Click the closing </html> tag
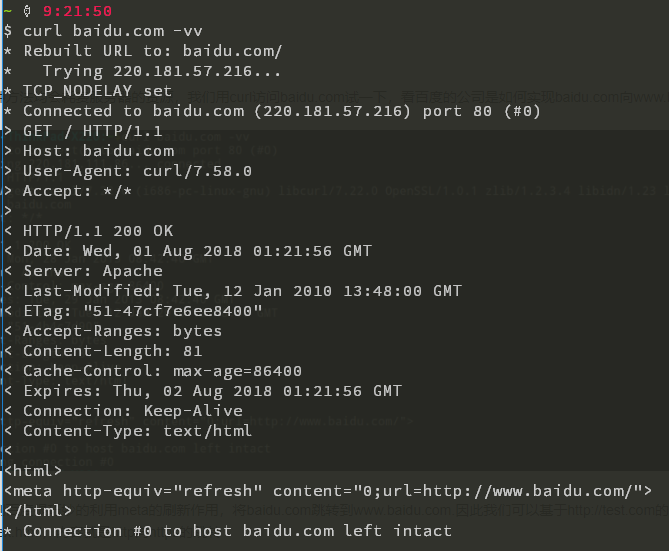The height and width of the screenshot is (551, 669). [x=38, y=510]
